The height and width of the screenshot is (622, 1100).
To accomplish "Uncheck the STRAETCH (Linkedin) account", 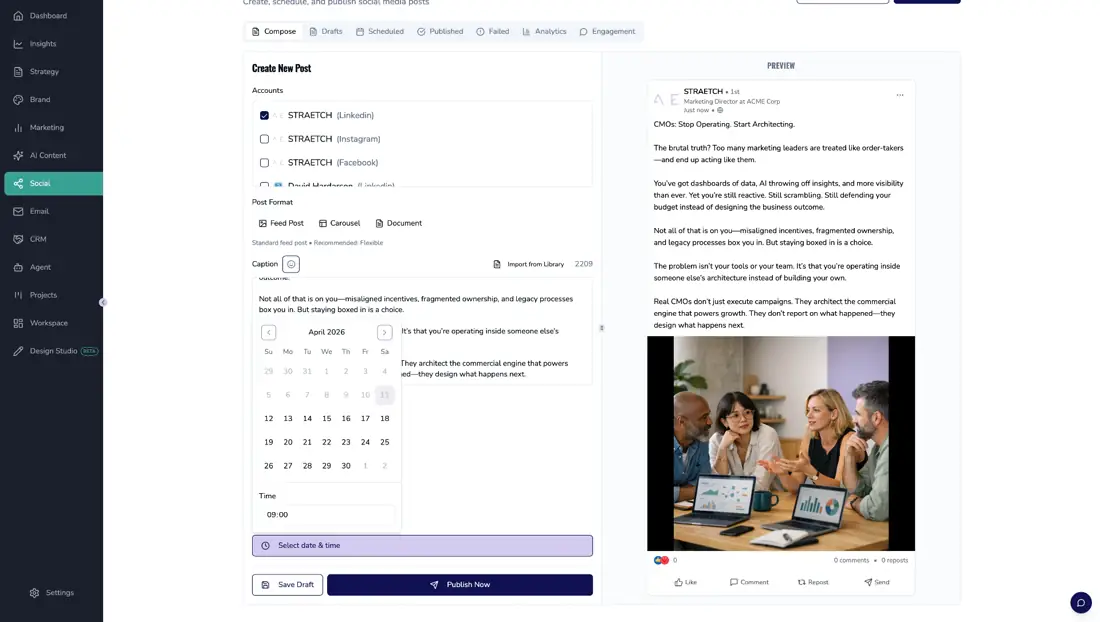I will click(x=264, y=115).
